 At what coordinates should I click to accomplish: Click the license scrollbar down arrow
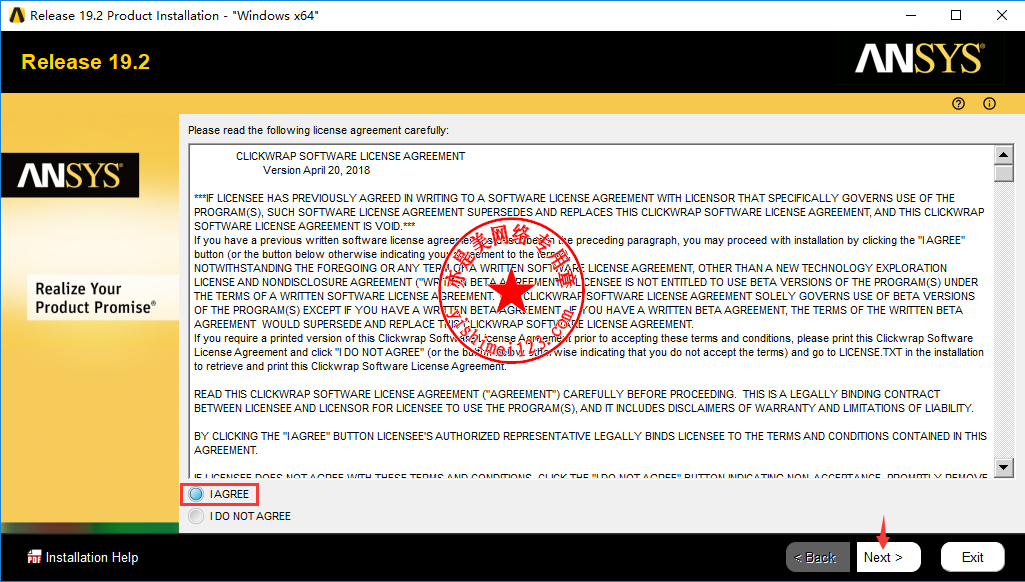pos(1003,467)
